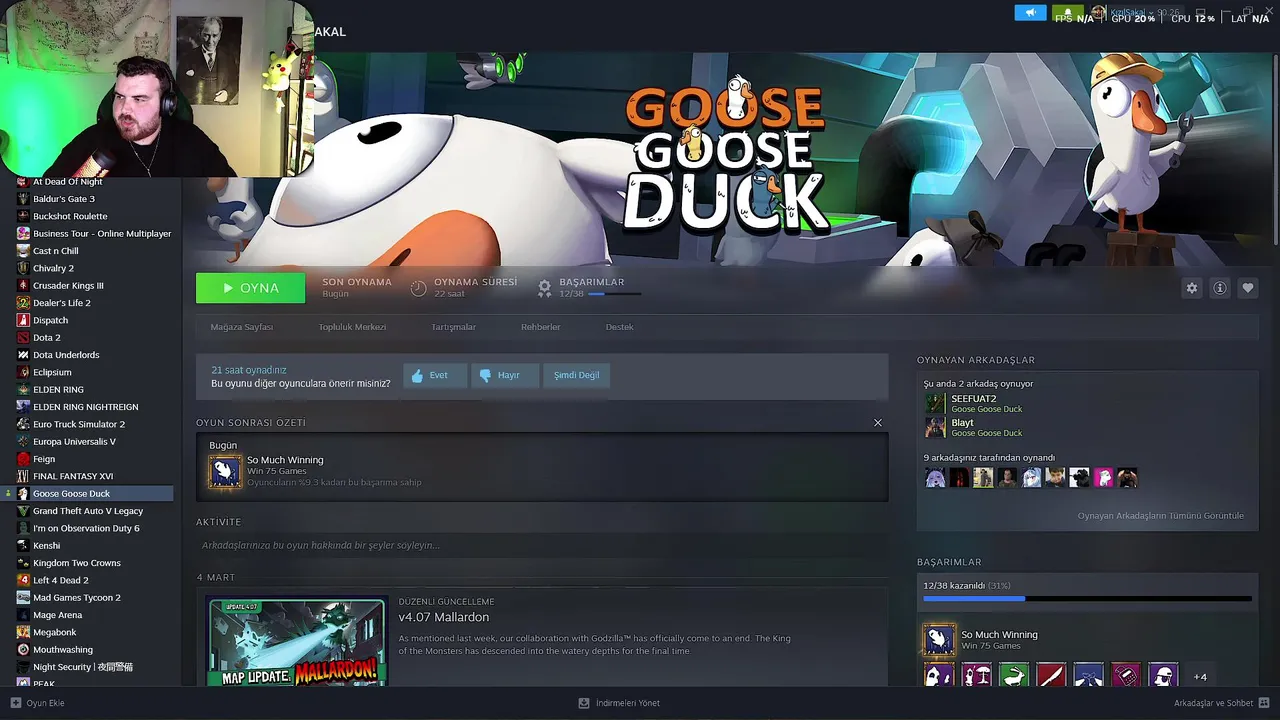Image resolution: width=1280 pixels, height=720 pixels.
Task: Dismiss review prompt with Şimdi Değil
Action: pos(577,376)
